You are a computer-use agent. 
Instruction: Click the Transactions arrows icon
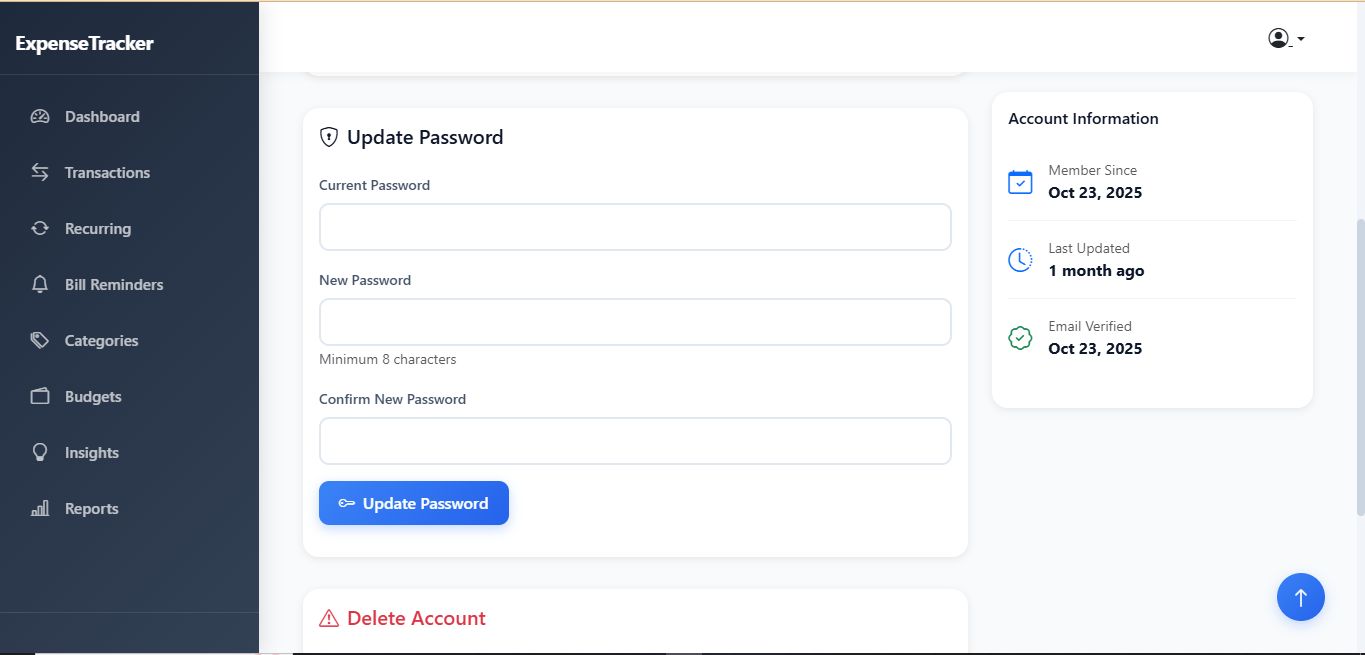(x=40, y=172)
